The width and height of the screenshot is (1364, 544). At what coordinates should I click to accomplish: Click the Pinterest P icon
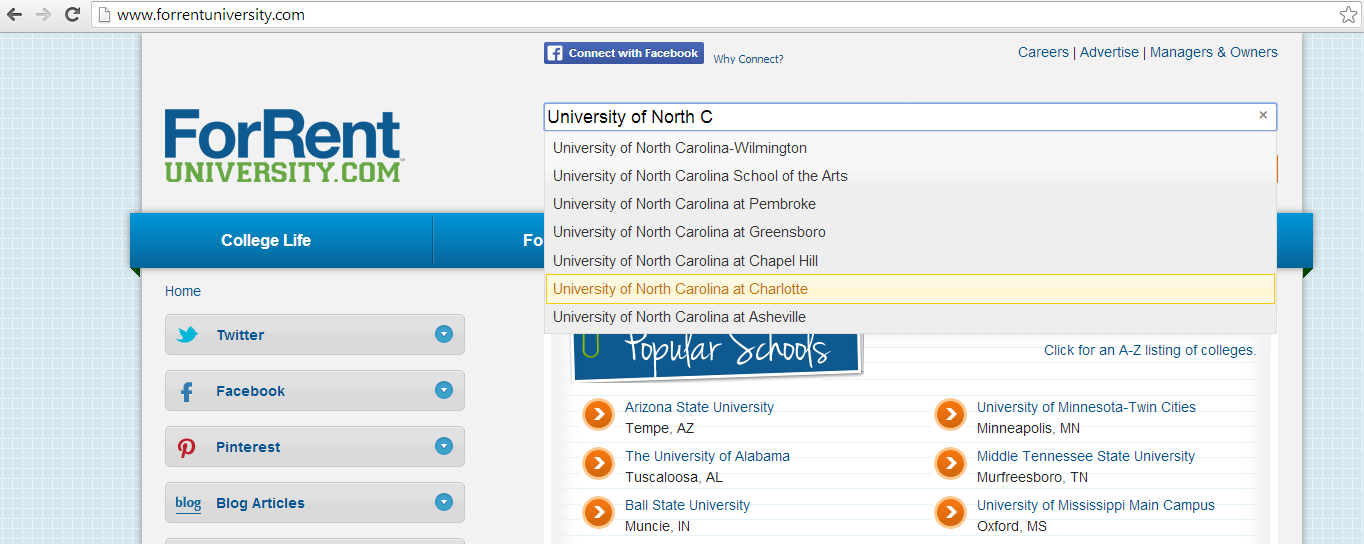coord(187,447)
